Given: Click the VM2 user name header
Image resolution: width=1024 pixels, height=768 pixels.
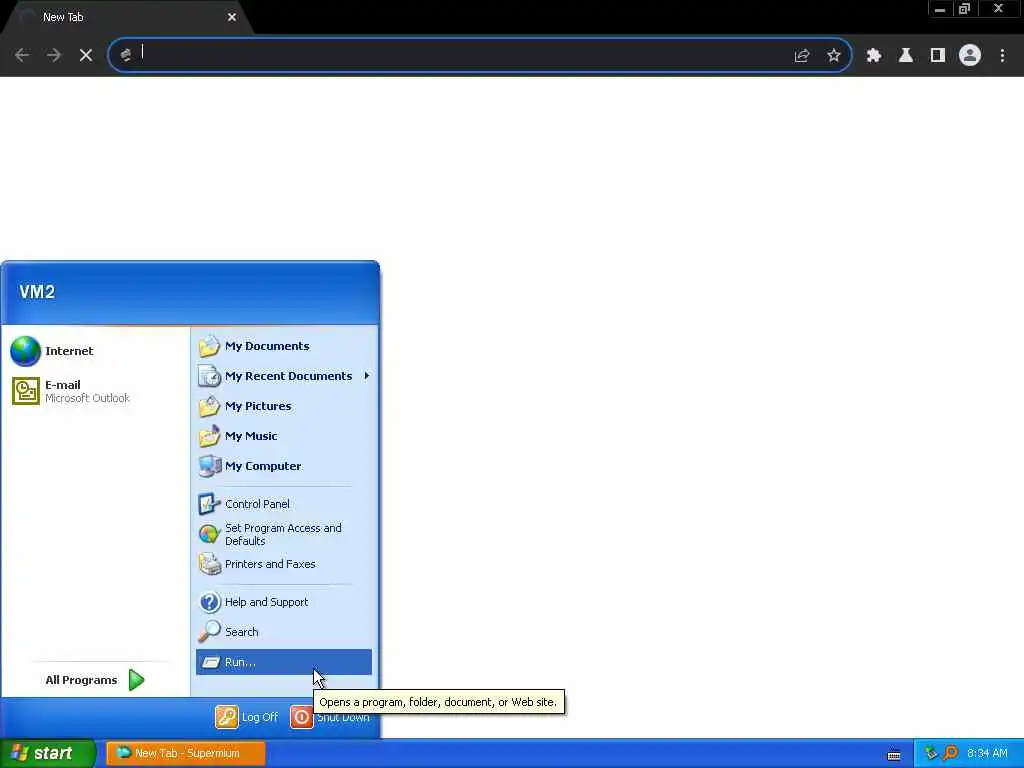Looking at the screenshot, I should point(37,292).
